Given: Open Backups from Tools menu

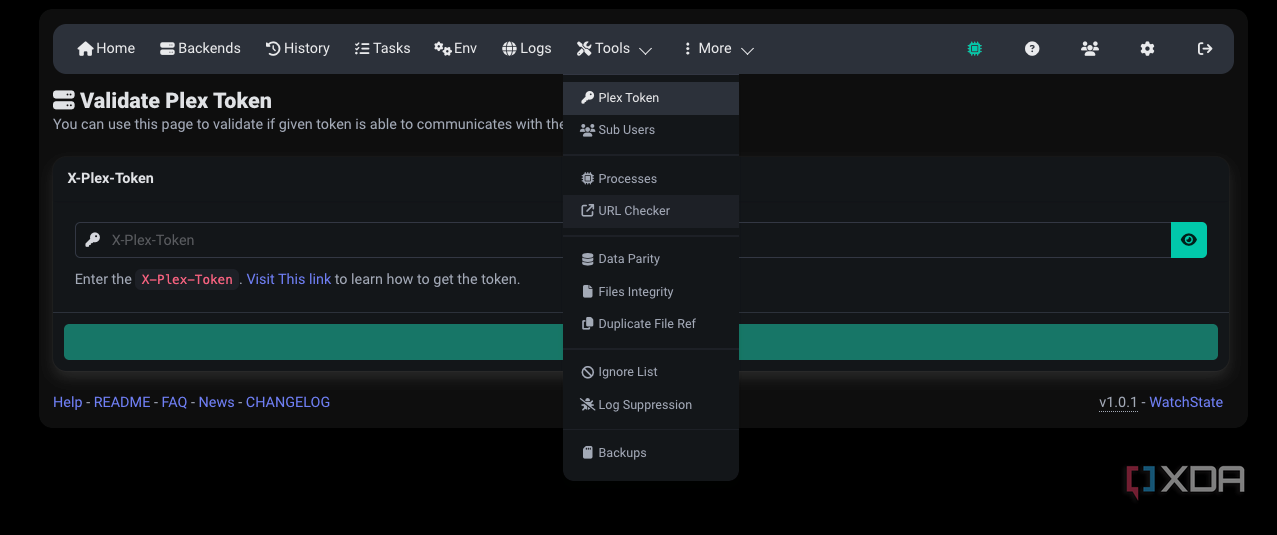Looking at the screenshot, I should click(651, 453).
